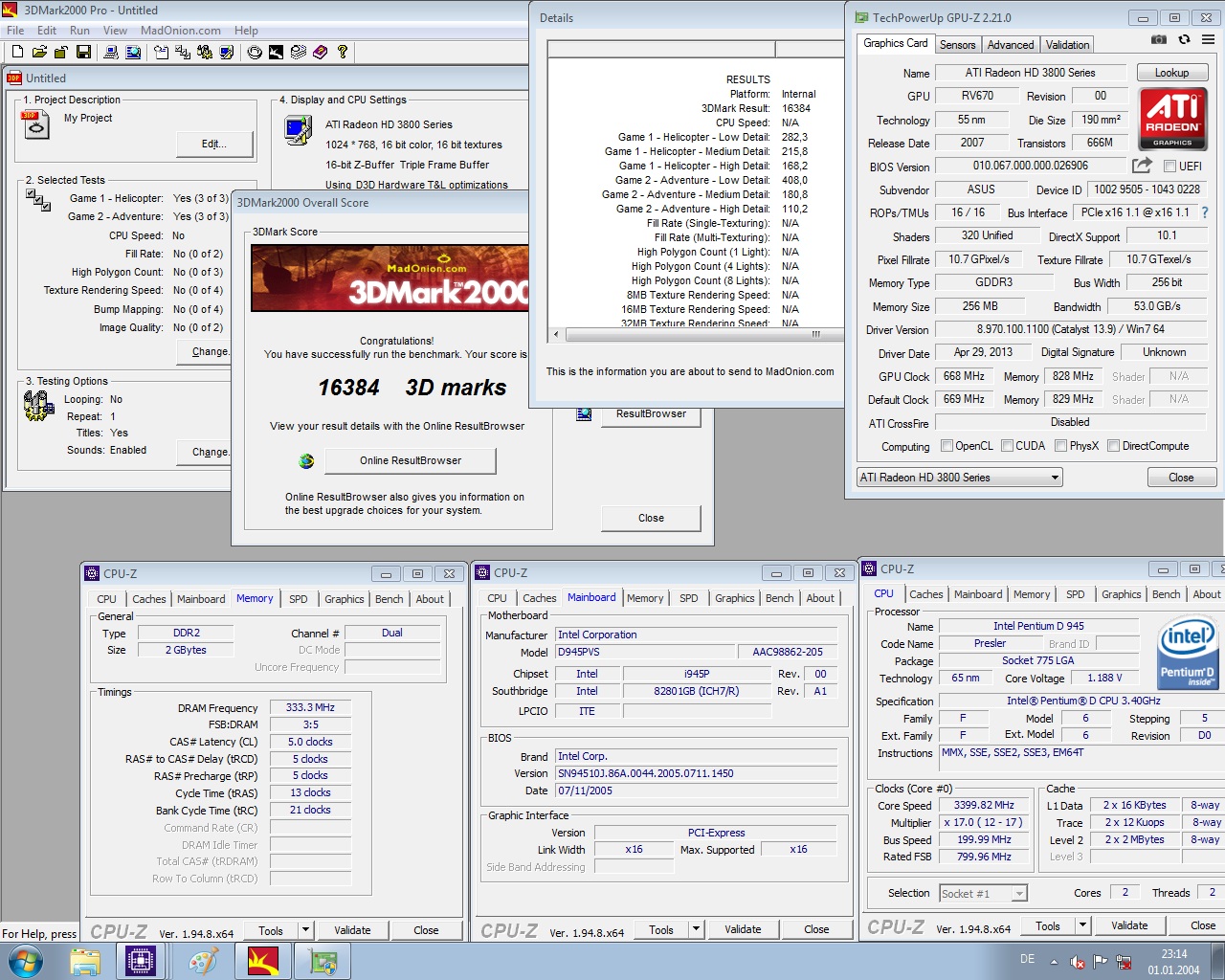Click the DE language indicator
The width and height of the screenshot is (1225, 980).
coord(1027,959)
